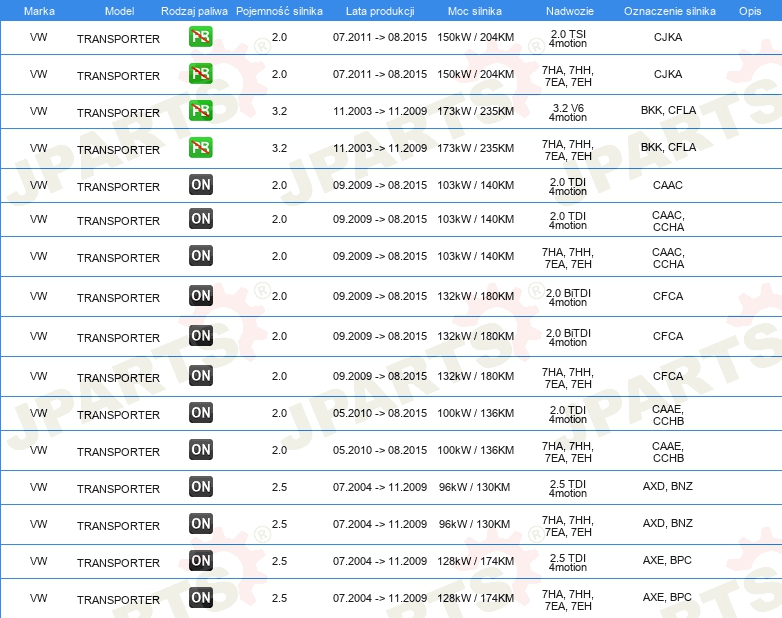Image resolution: width=782 pixels, height=618 pixels.
Task: Click the Opis column header
Action: 749,10
